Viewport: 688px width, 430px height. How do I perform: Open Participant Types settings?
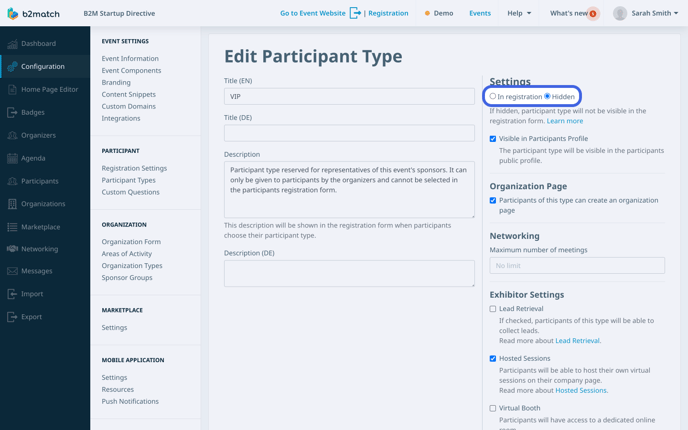pos(129,180)
